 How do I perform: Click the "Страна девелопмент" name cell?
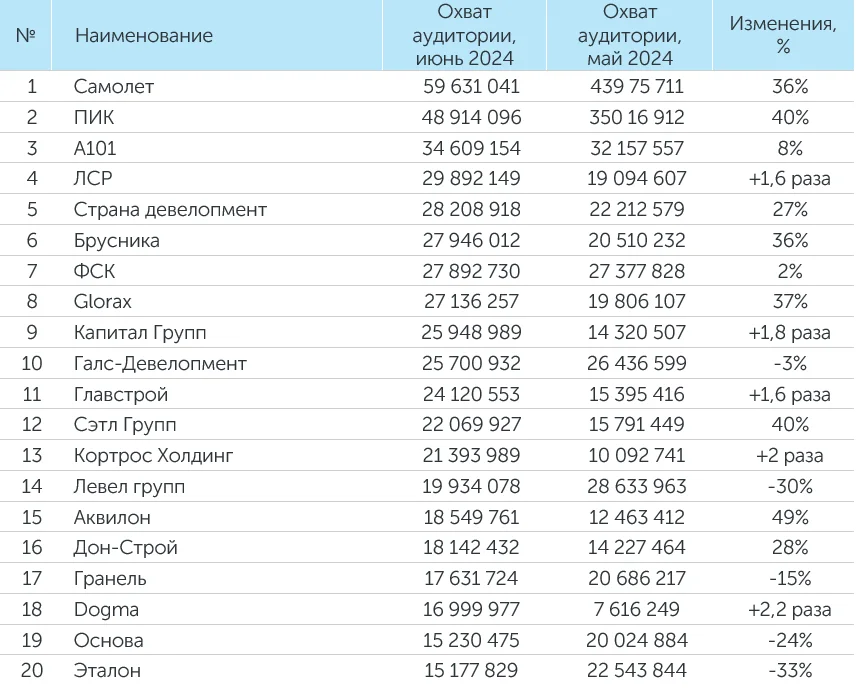point(170,210)
